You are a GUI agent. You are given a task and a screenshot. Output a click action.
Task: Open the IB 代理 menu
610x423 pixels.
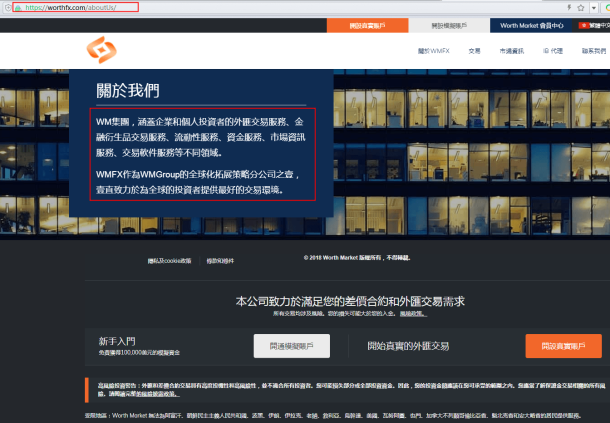[553, 51]
